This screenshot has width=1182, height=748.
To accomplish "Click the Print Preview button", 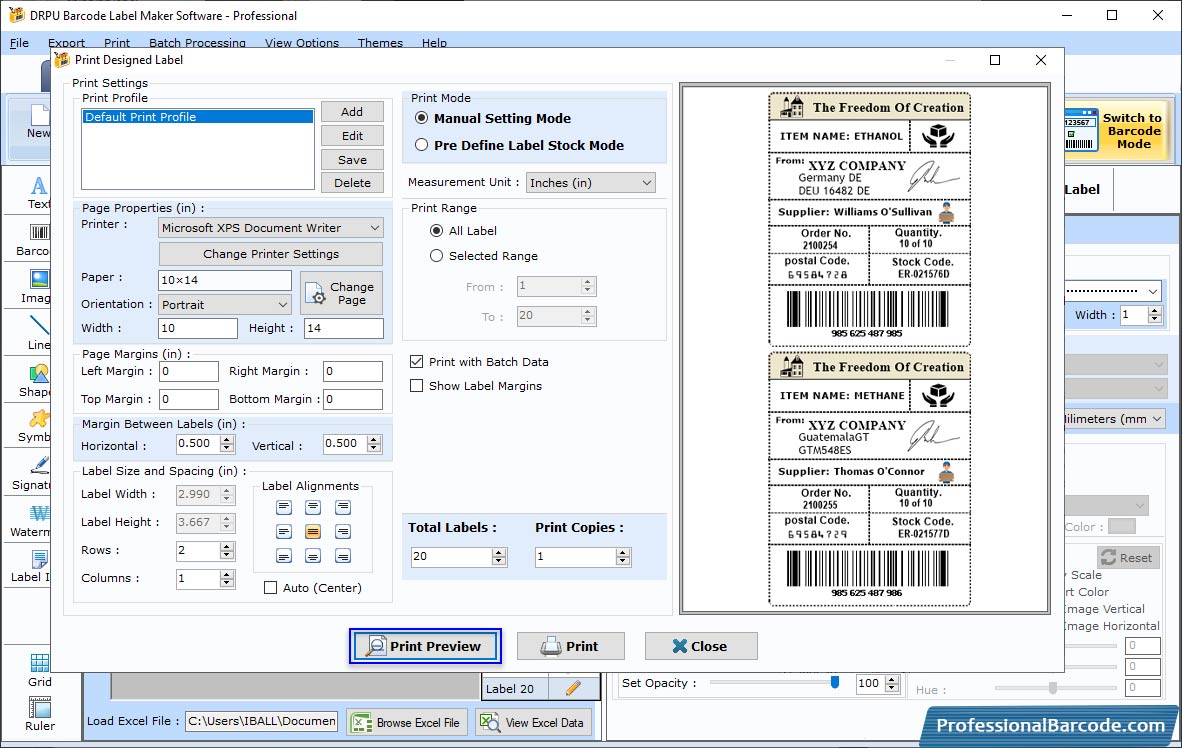I will pos(425,646).
